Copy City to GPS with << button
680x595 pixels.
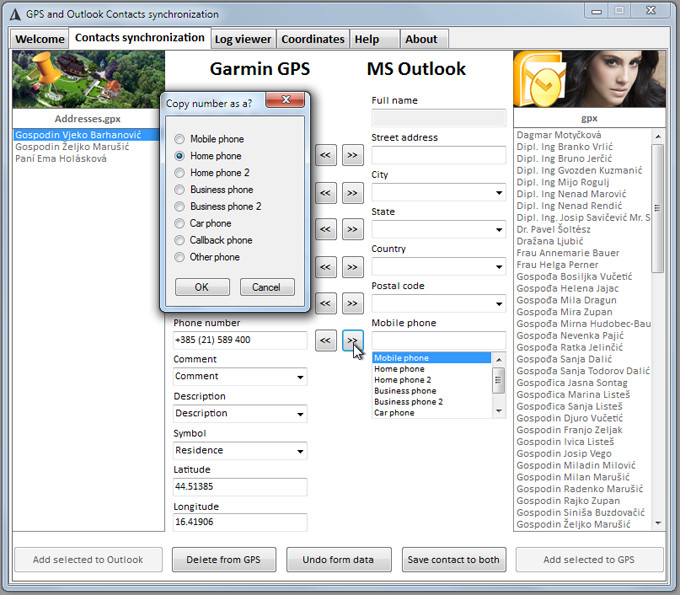326,193
